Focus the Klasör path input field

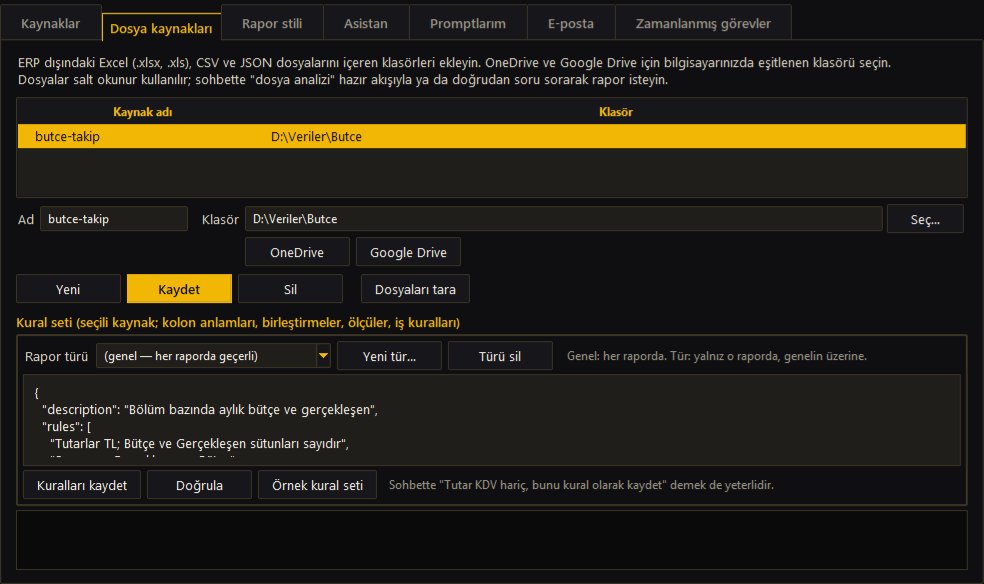564,219
